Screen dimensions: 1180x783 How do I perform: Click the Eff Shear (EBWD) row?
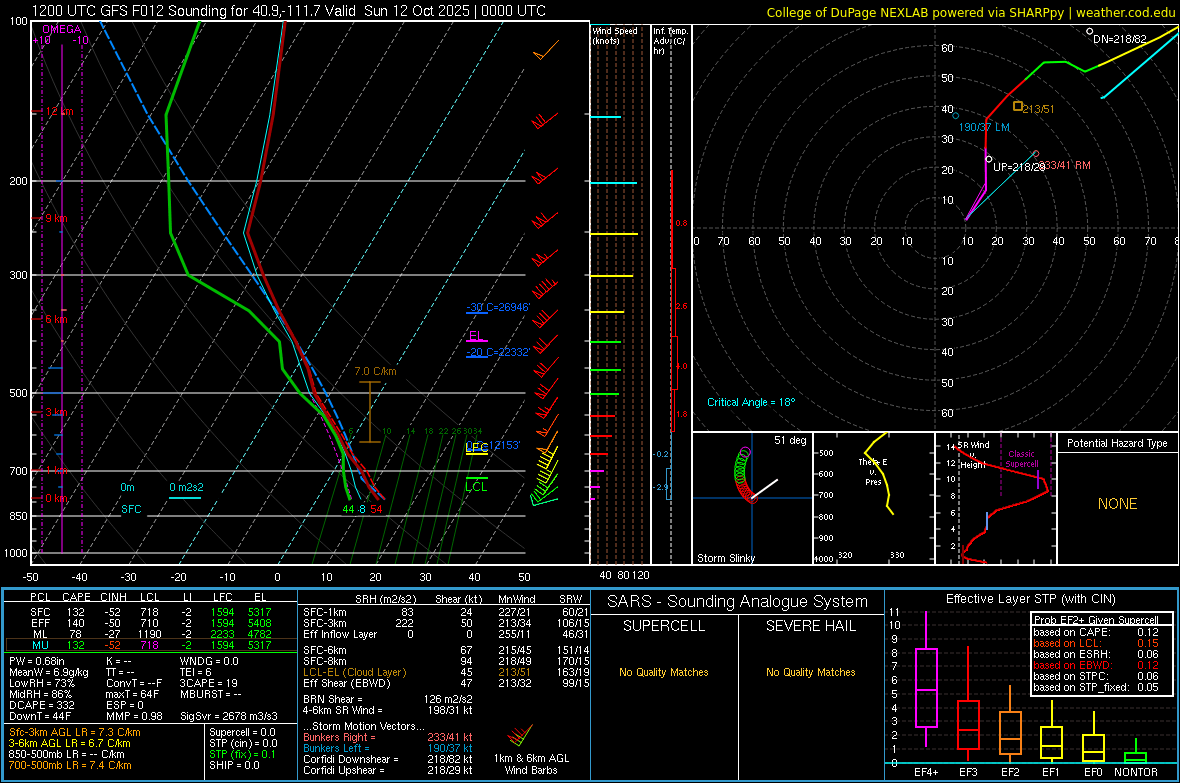coord(446,684)
